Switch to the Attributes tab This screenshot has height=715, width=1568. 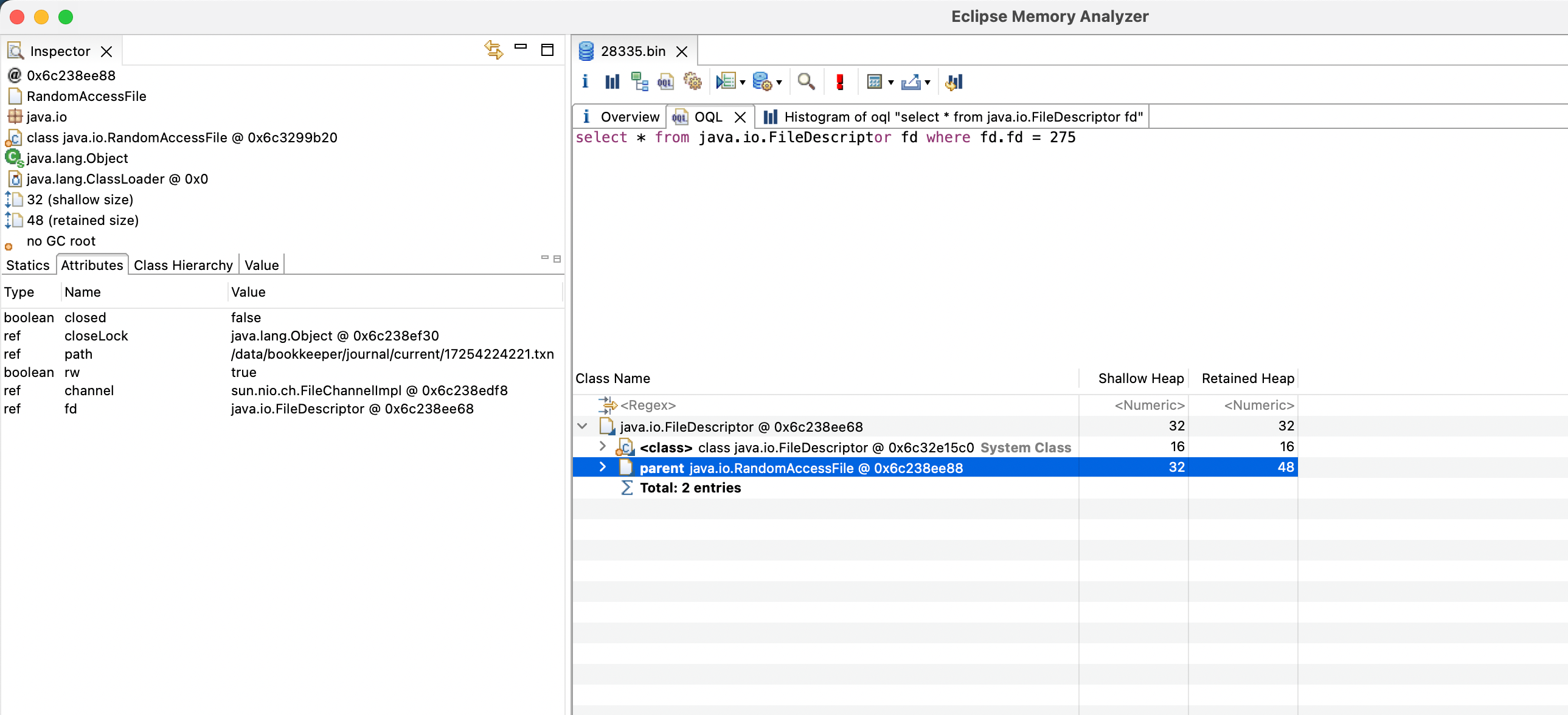pos(92,265)
